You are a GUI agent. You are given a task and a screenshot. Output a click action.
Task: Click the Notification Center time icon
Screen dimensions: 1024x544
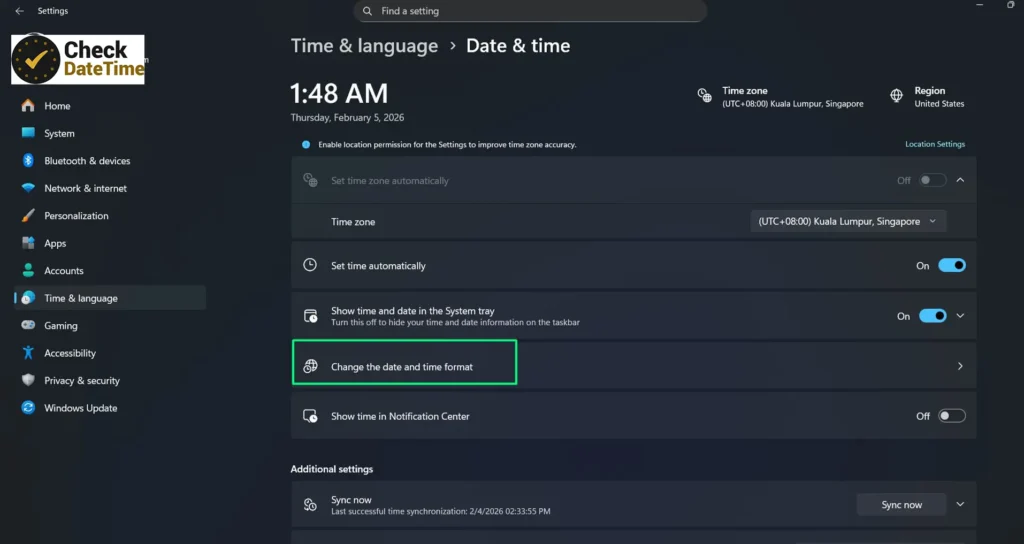point(310,416)
